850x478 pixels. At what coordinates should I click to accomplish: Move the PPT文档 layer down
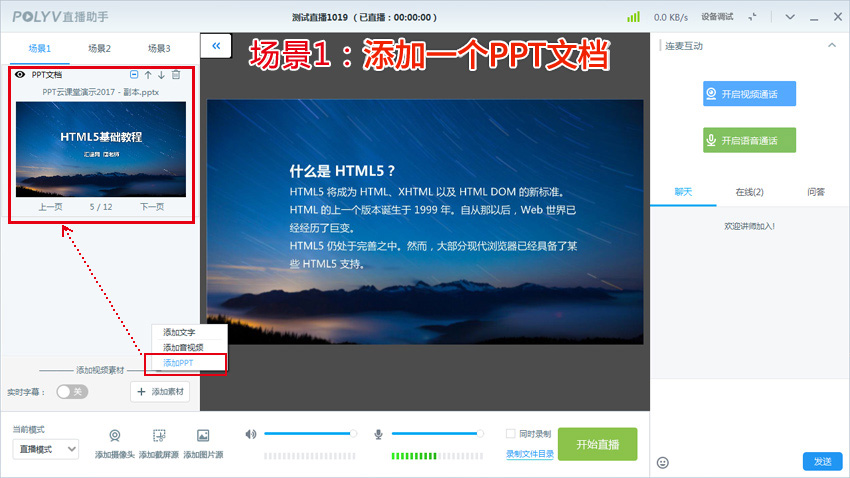[161, 75]
